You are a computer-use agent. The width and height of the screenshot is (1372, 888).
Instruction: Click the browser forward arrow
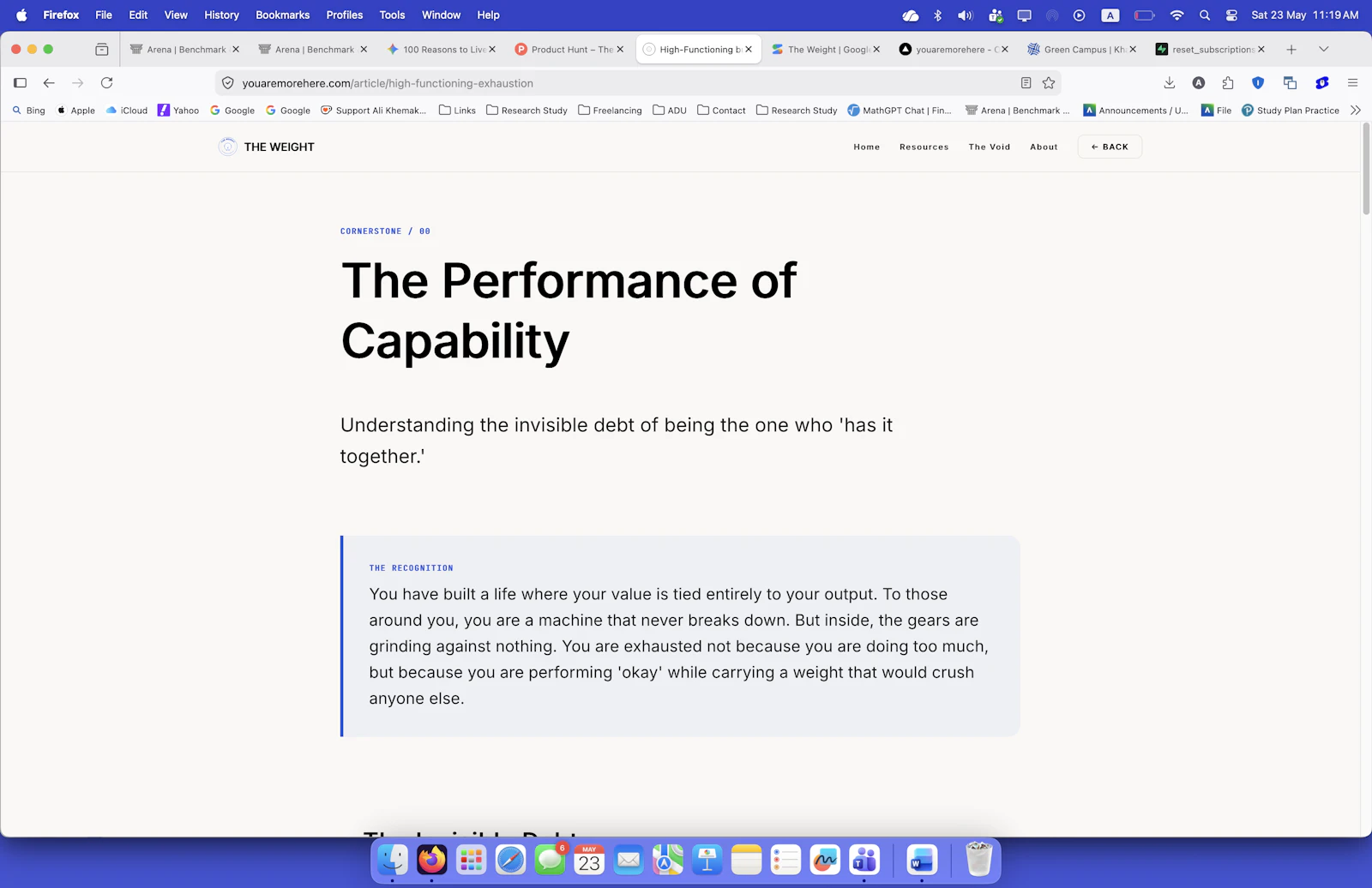(x=78, y=83)
